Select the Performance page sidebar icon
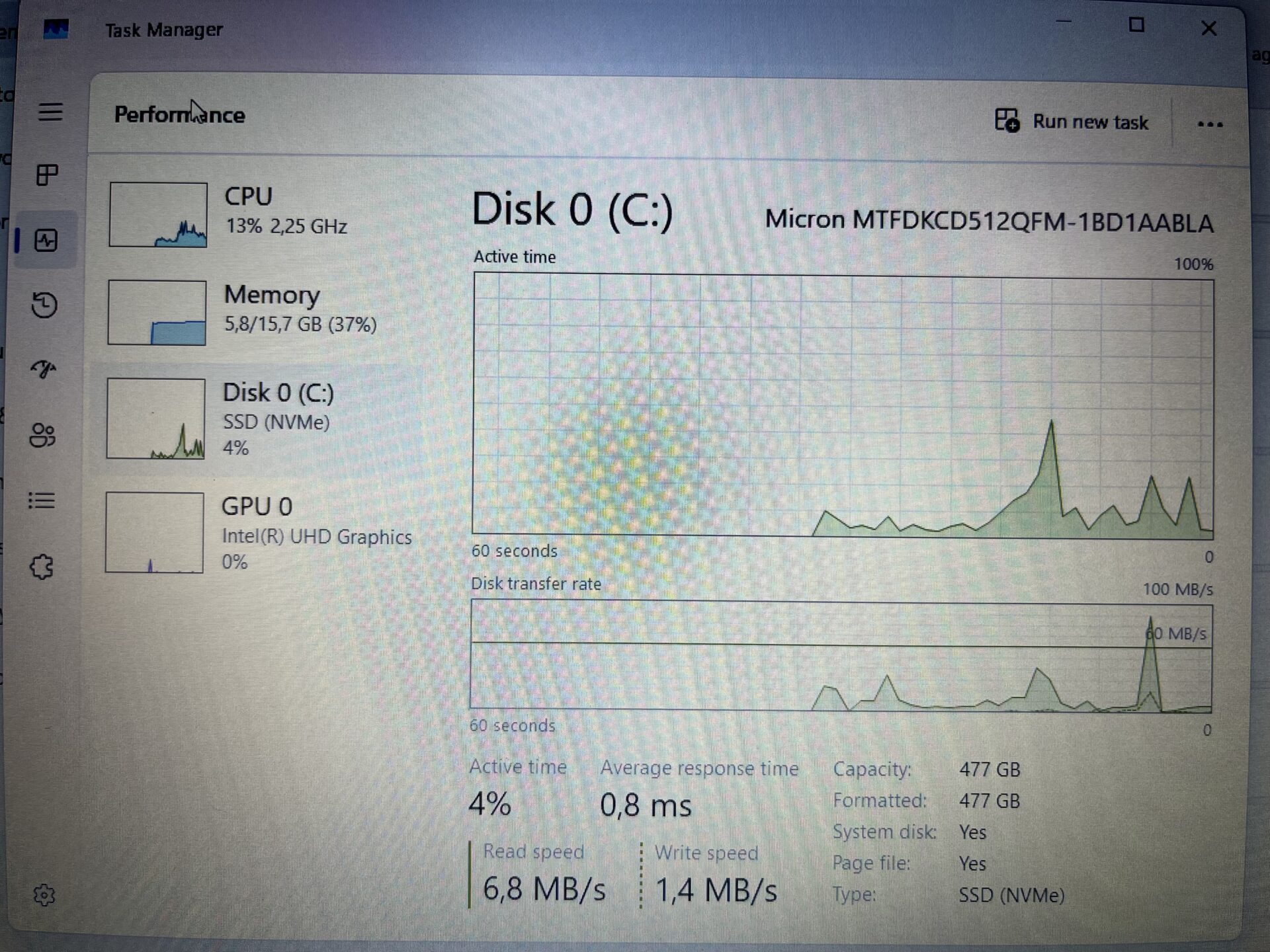Screen dimensions: 1270x952 click(46, 240)
